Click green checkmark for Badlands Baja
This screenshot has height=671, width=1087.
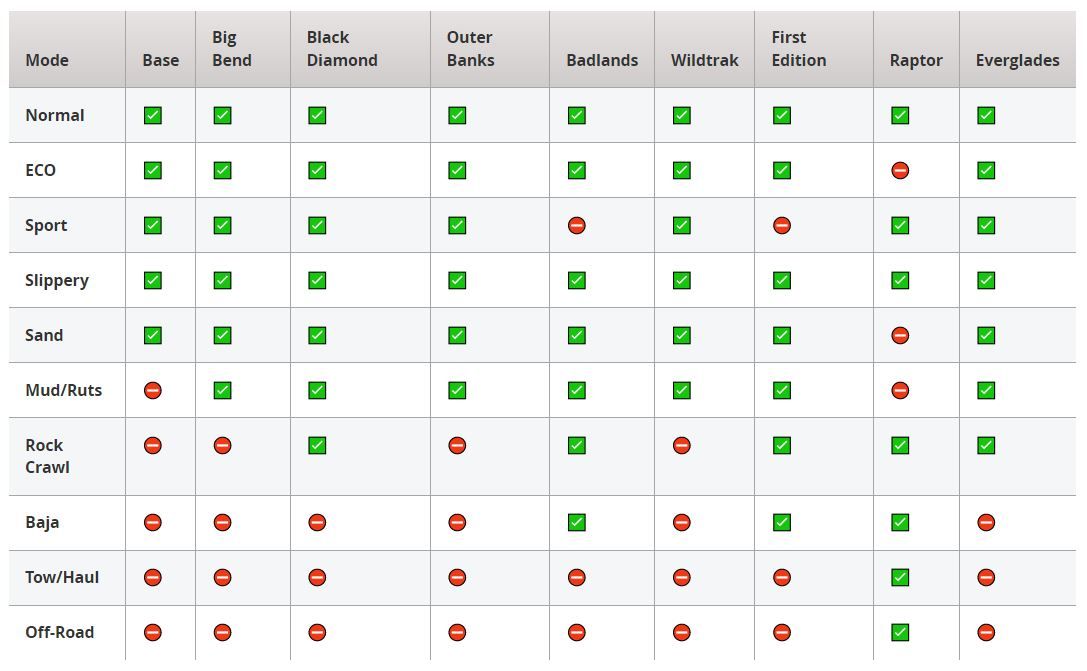576,523
